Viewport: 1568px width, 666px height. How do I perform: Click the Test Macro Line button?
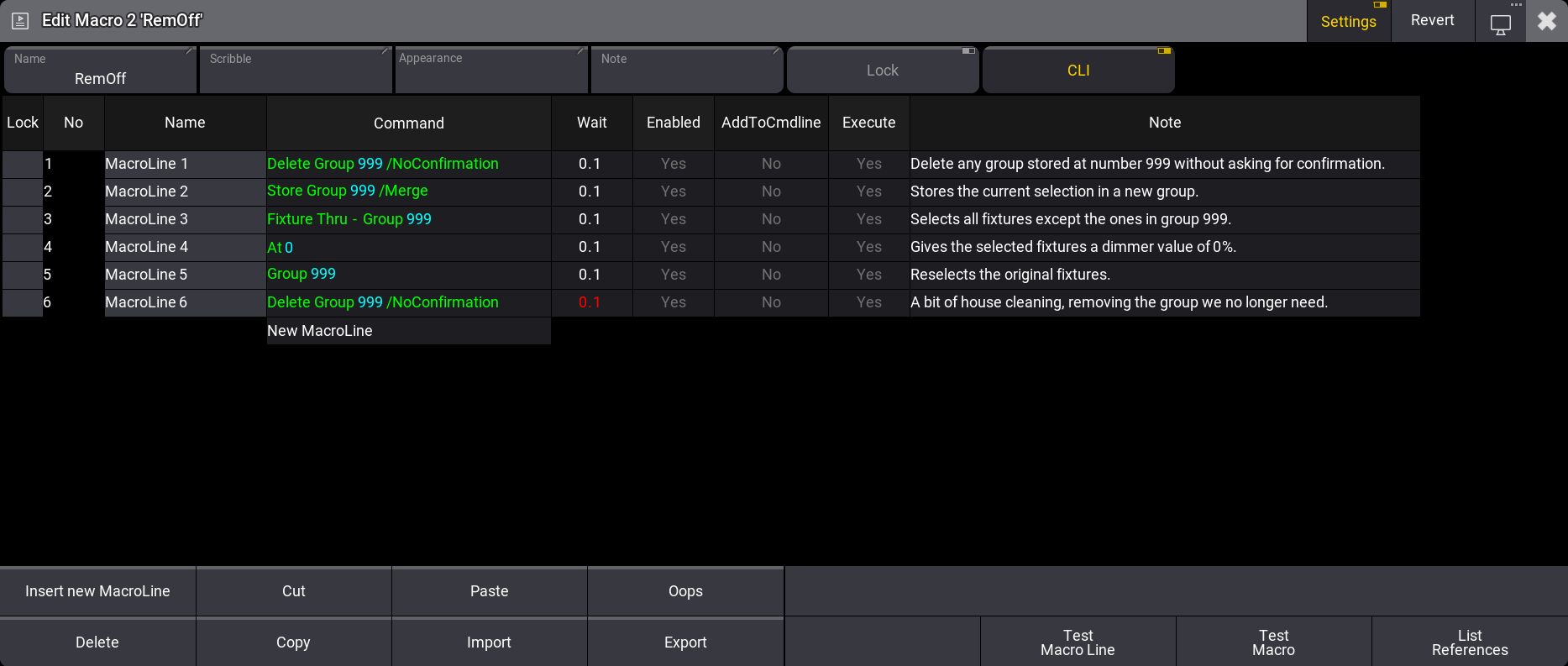point(1078,642)
